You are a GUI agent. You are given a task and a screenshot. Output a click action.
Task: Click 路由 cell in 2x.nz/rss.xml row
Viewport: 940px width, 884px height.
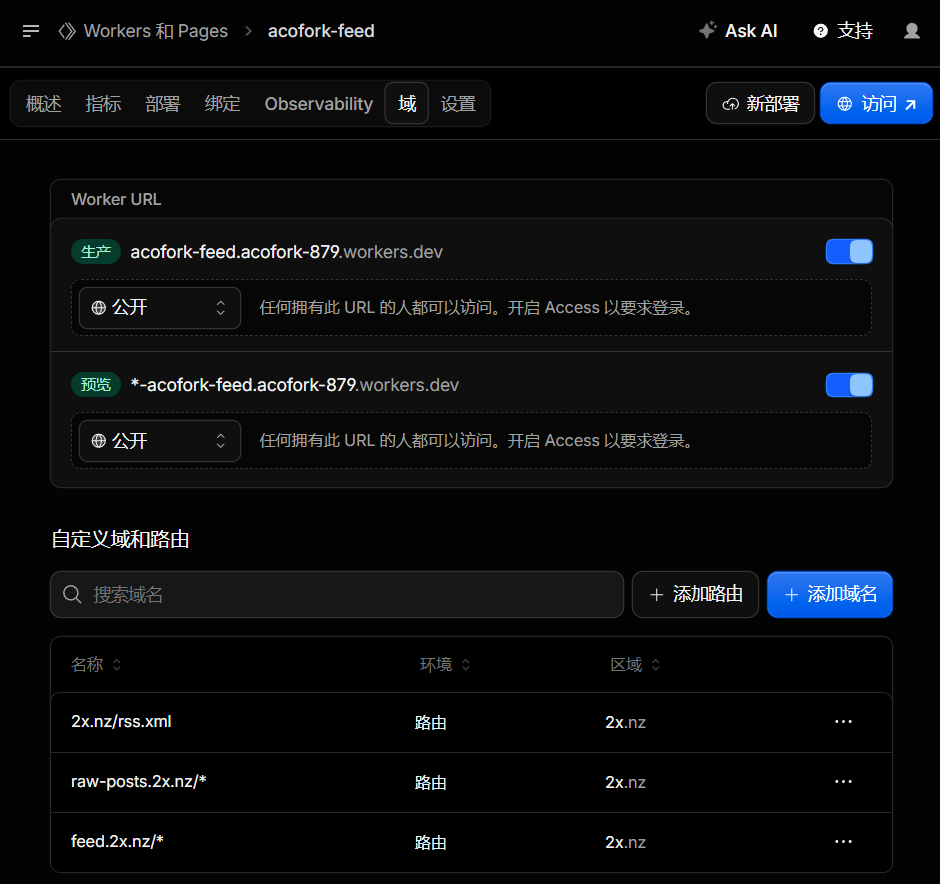pos(430,723)
